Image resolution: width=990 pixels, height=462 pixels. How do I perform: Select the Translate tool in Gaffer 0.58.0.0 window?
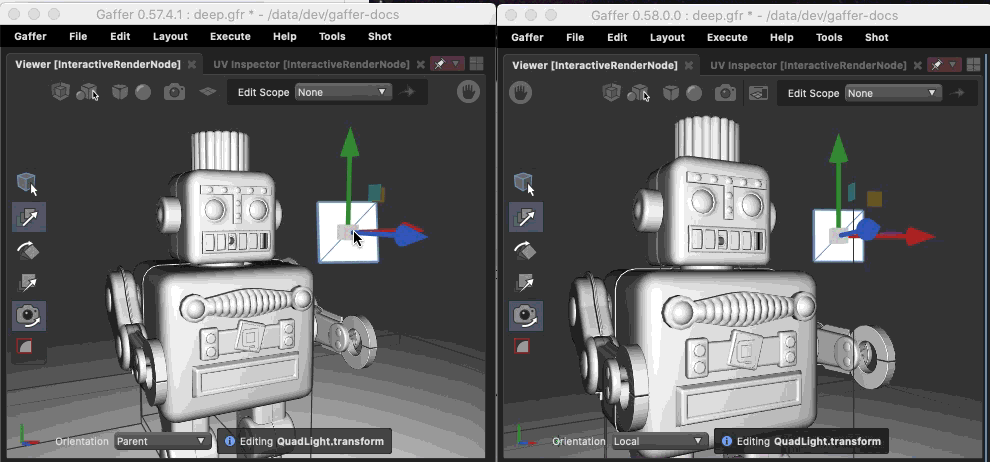(525, 218)
